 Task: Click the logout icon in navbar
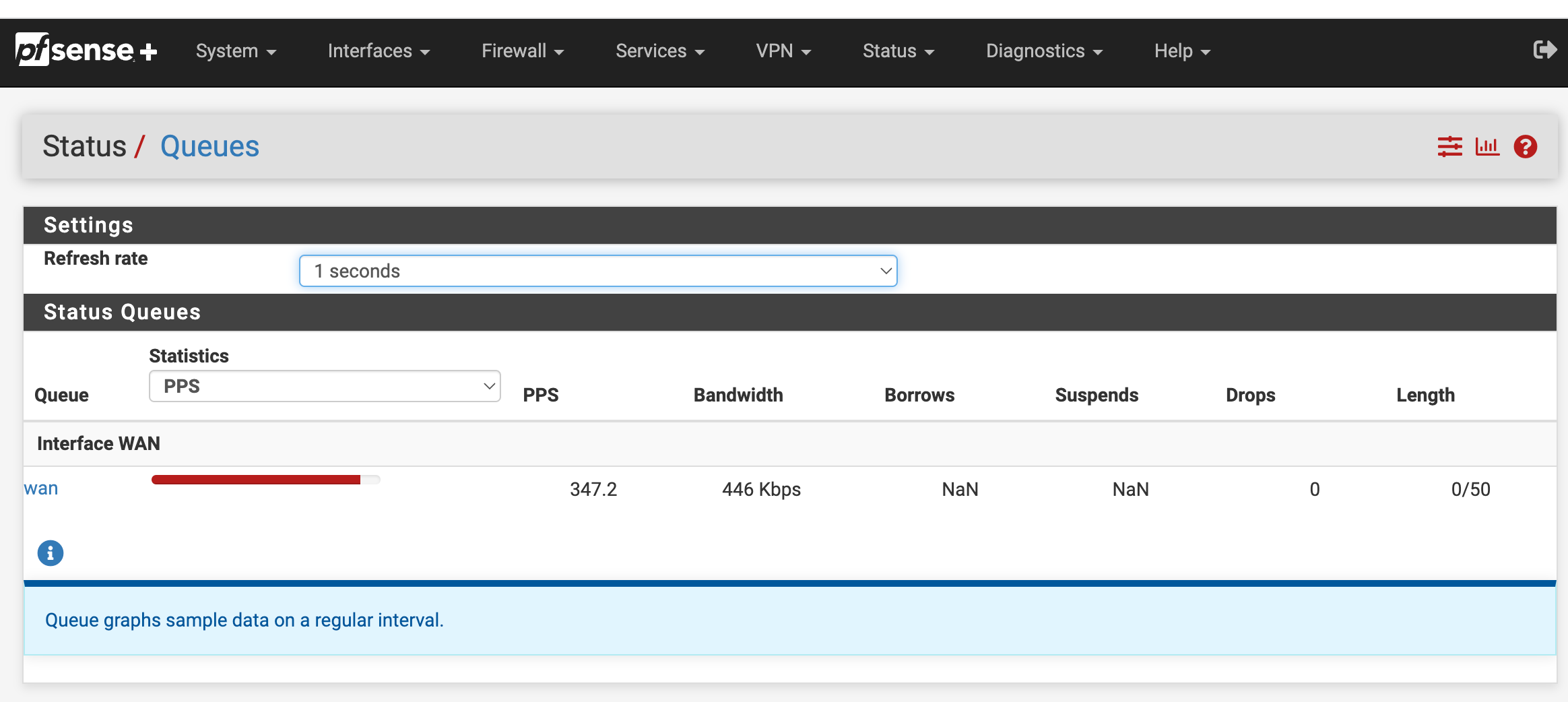point(1544,50)
